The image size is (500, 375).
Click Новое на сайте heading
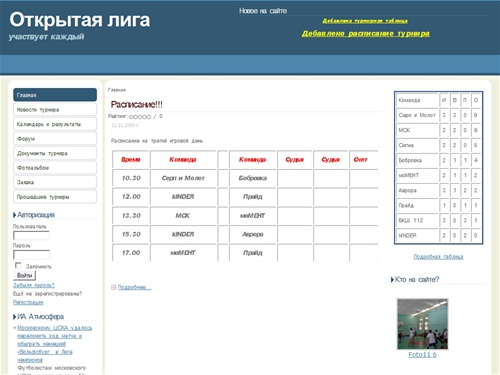click(263, 11)
